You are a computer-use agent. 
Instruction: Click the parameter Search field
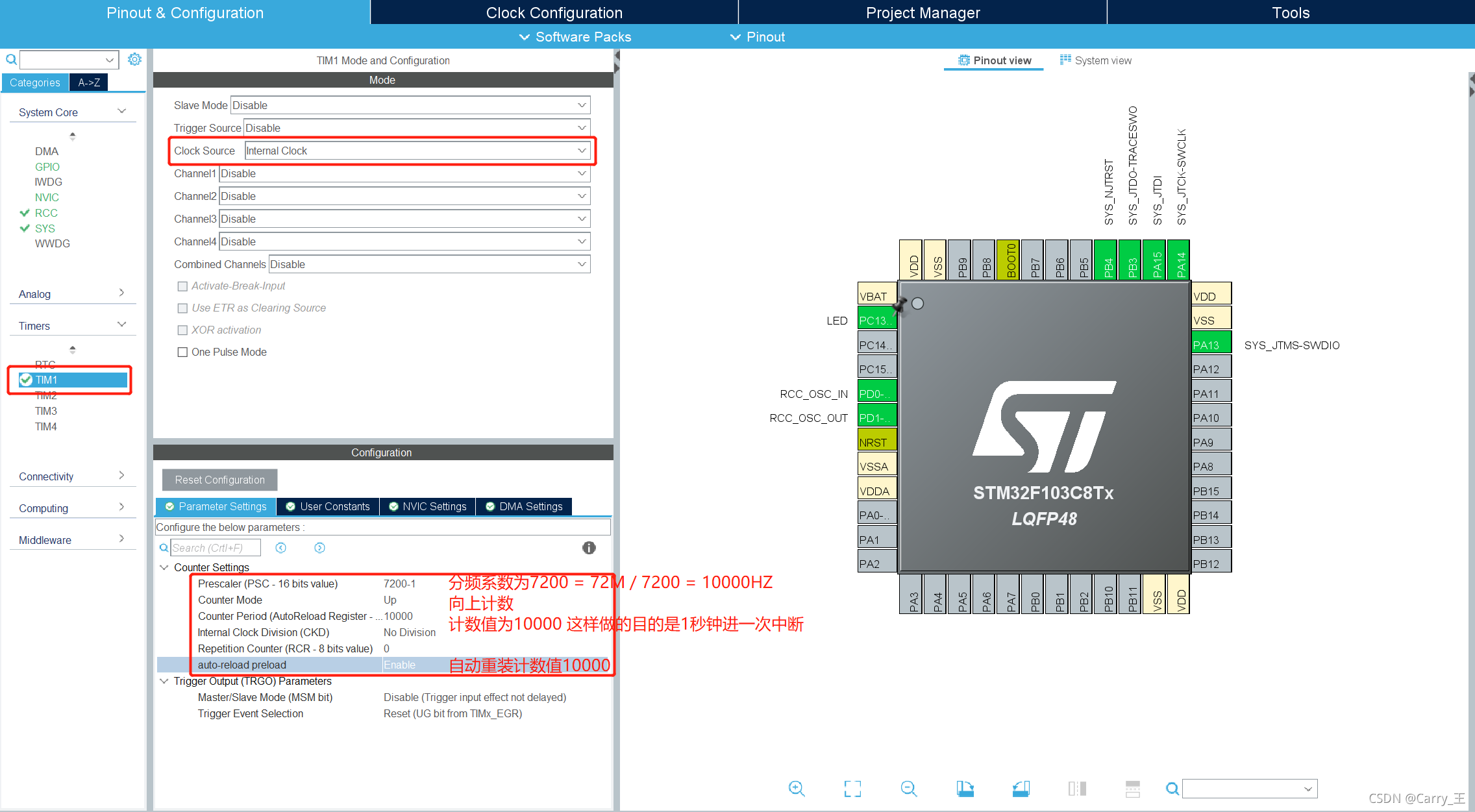pos(215,548)
